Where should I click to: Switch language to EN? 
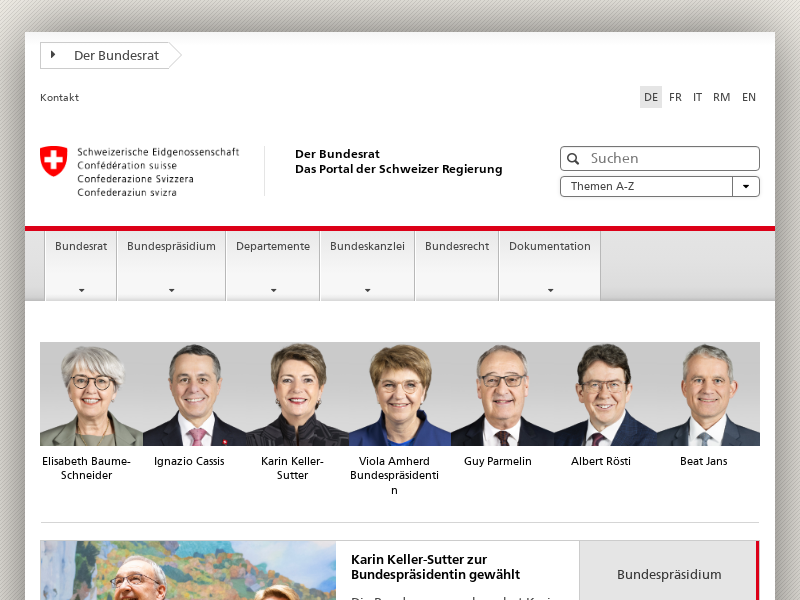749,97
